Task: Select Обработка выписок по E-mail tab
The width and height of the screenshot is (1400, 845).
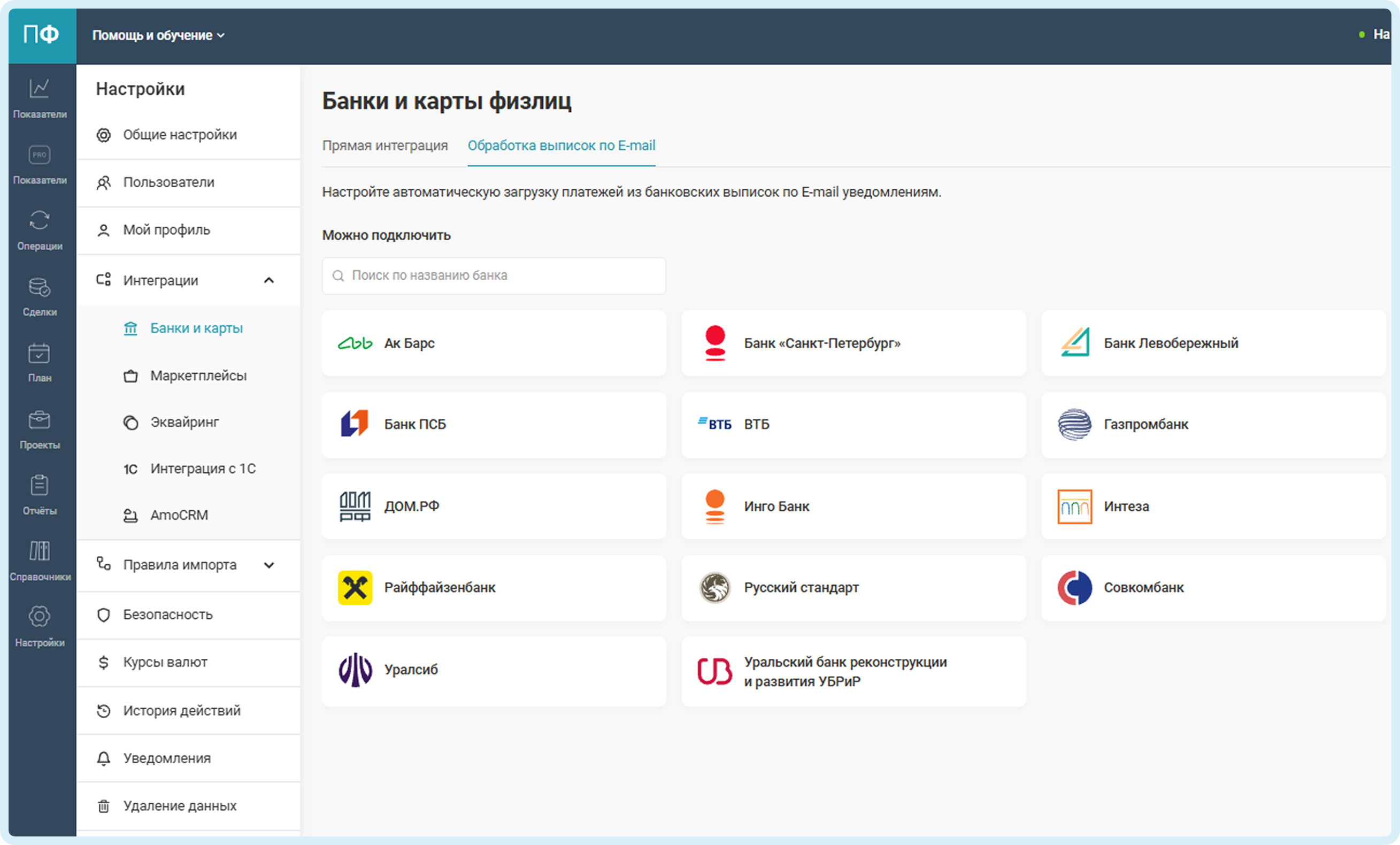Action: tap(561, 145)
